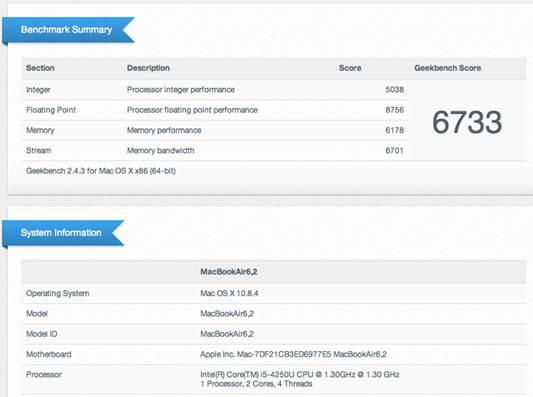Select the Intel Core i5-4250U CPU text

coord(299,375)
